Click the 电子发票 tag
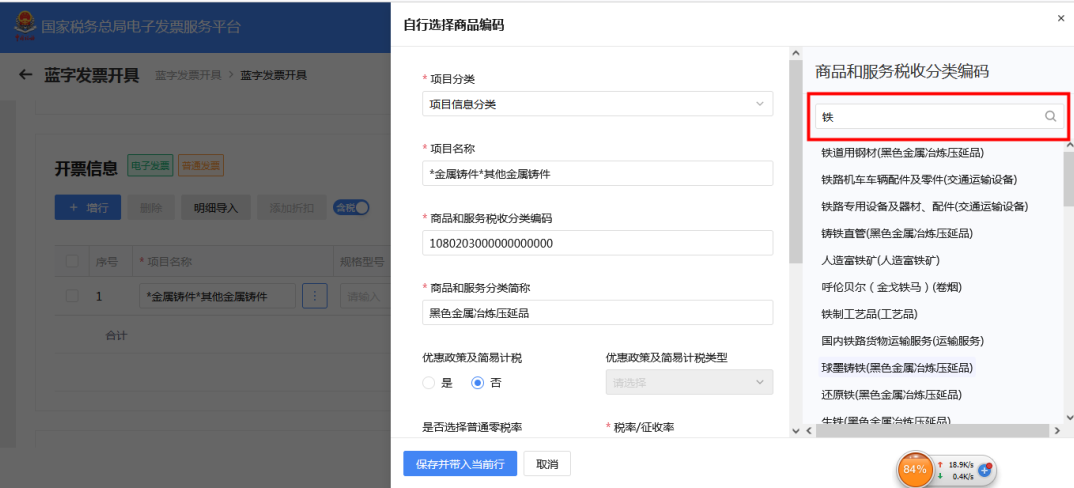This screenshot has height=488, width=1074. click(x=151, y=166)
